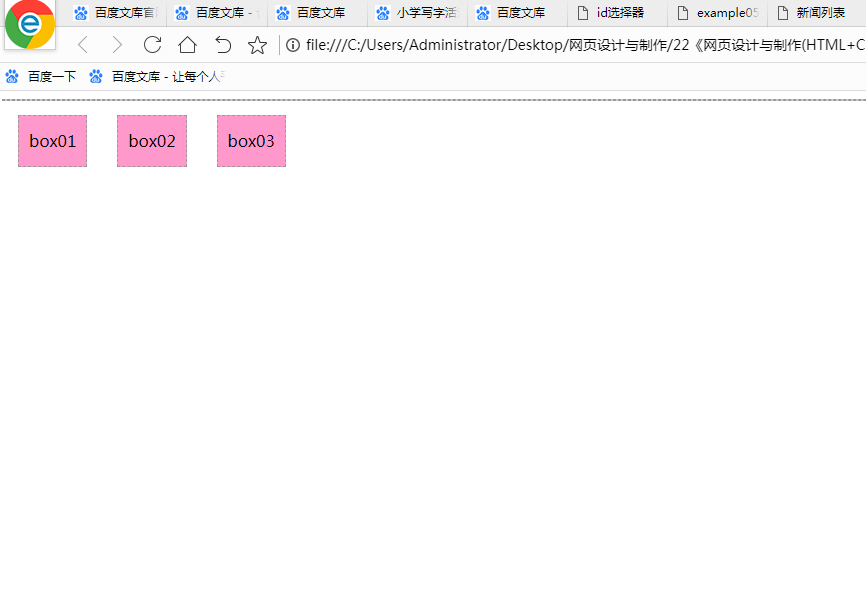Image resolution: width=866 pixels, height=596 pixels.
Task: Switch to the second tab titled 百度文库 -
Action: coord(216,13)
